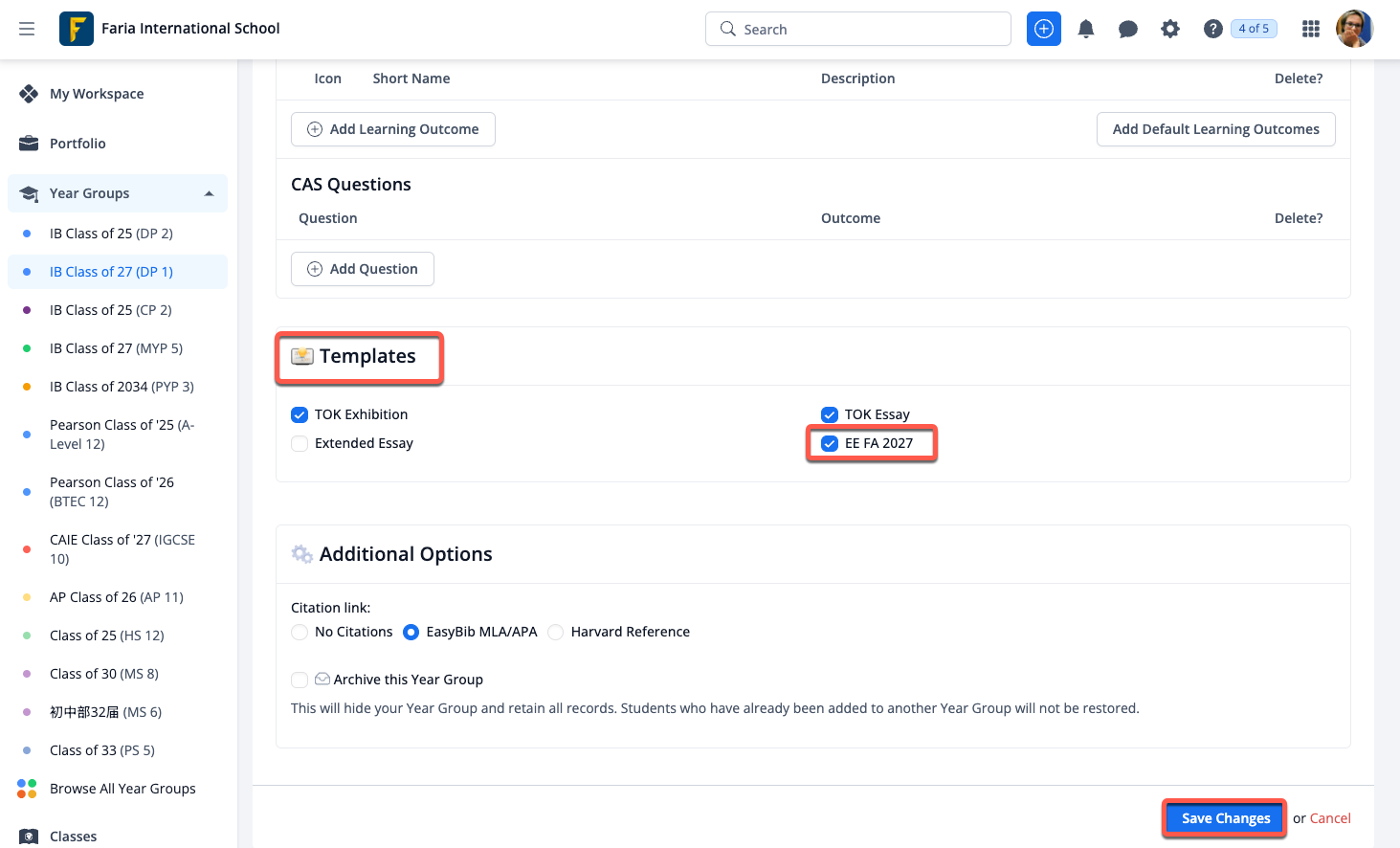The width and height of the screenshot is (1400, 848).
Task: Open the settings gear icon
Action: point(1169,29)
